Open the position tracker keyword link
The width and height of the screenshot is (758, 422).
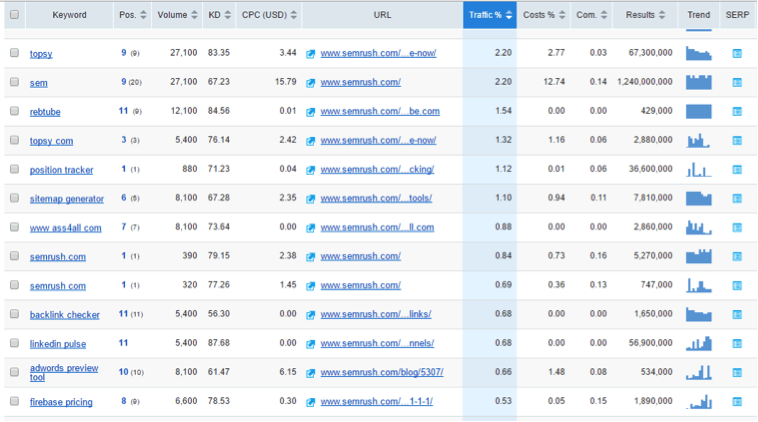point(61,170)
